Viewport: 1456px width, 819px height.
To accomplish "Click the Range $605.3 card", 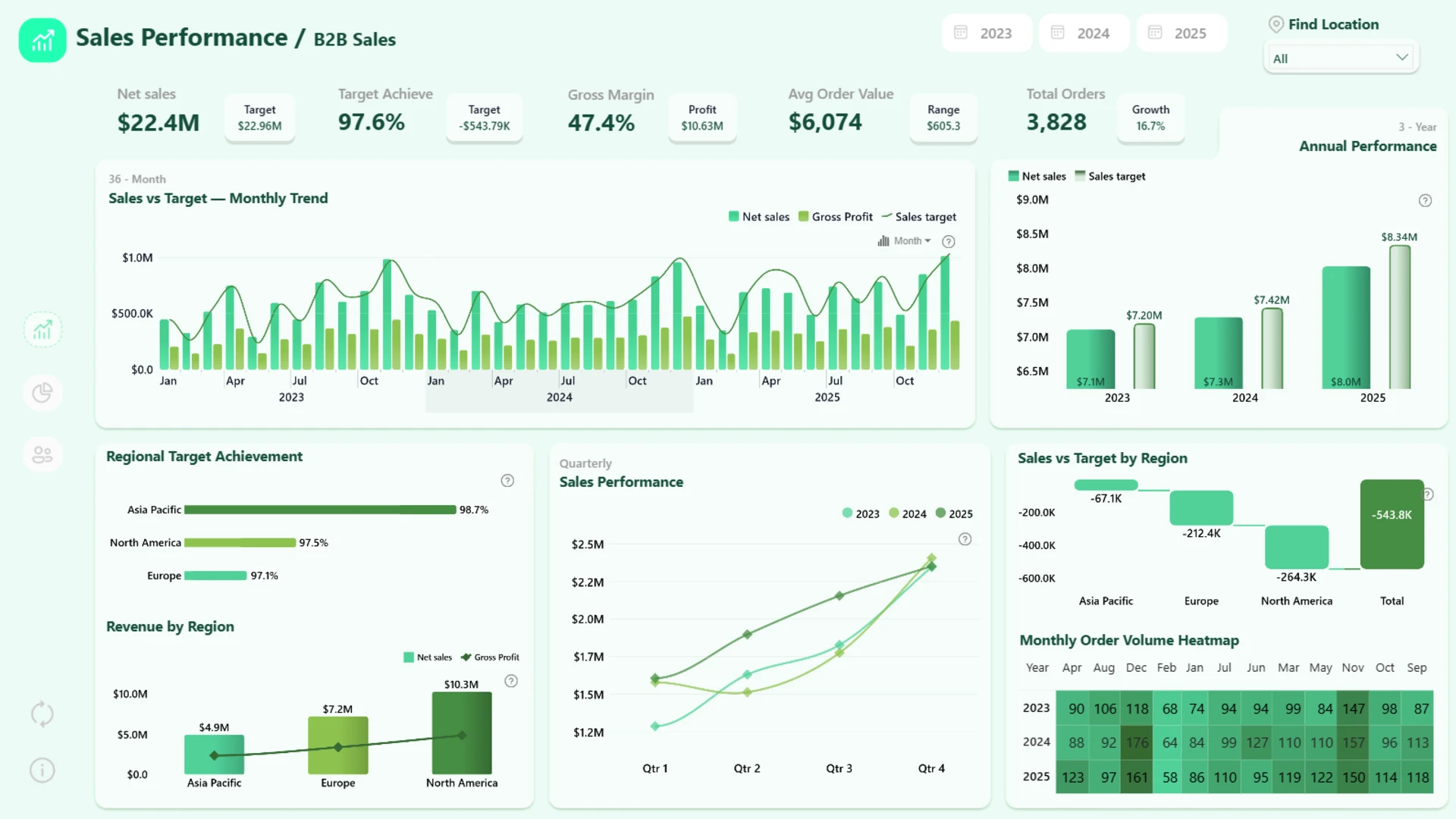I will tap(943, 118).
